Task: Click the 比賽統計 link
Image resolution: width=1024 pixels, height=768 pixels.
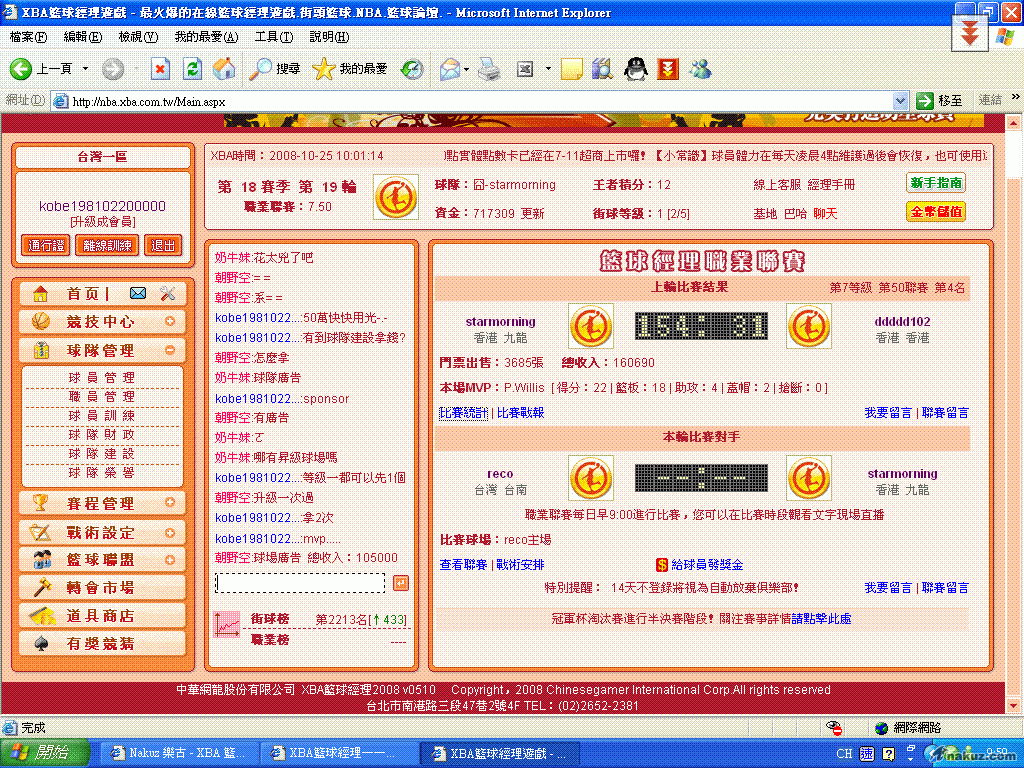Action: 464,413
